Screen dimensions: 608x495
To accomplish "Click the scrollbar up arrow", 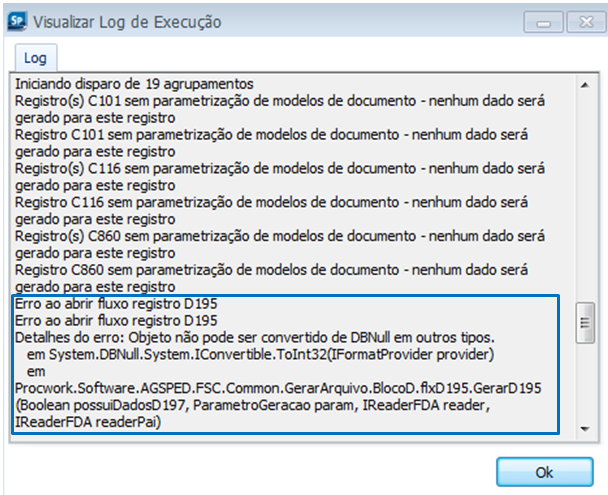I will (x=587, y=84).
